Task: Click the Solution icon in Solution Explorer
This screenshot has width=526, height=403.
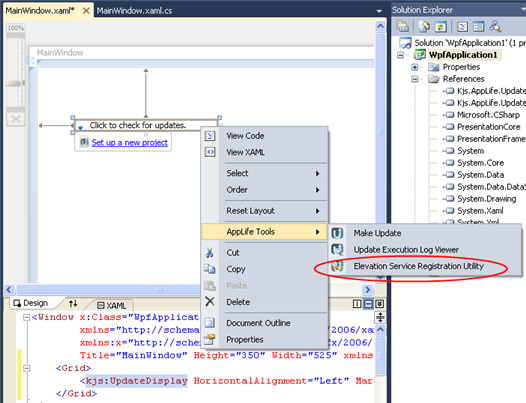Action: [405, 43]
